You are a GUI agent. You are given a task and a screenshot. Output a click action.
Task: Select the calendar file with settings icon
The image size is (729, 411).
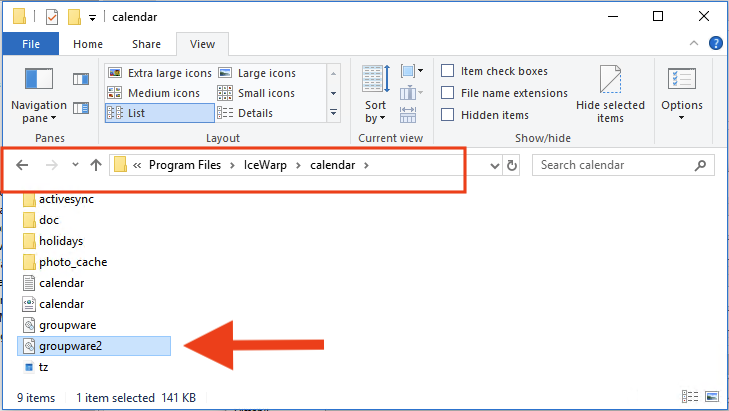pos(53,304)
